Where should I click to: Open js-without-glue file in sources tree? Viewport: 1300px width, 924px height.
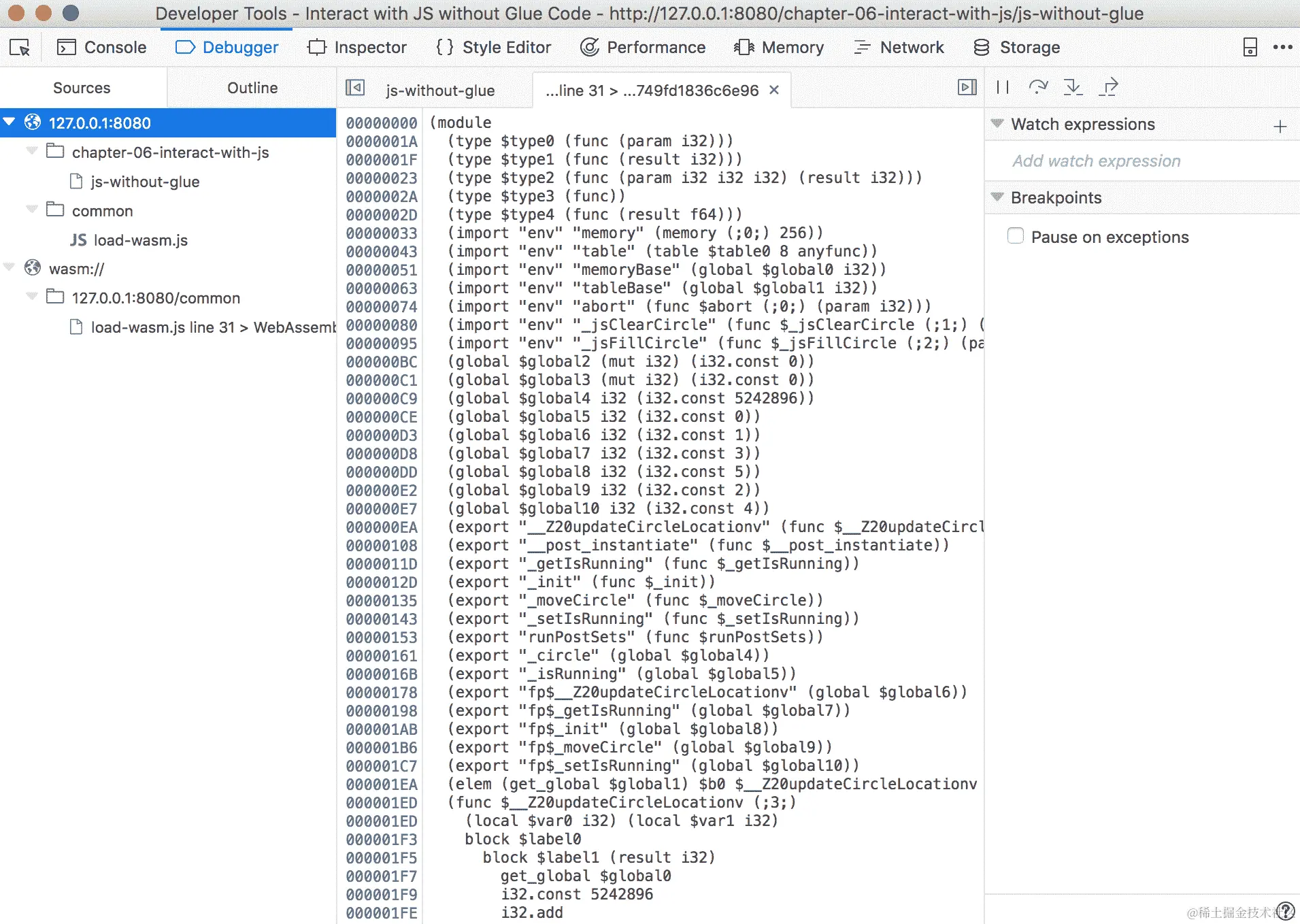[x=145, y=182]
